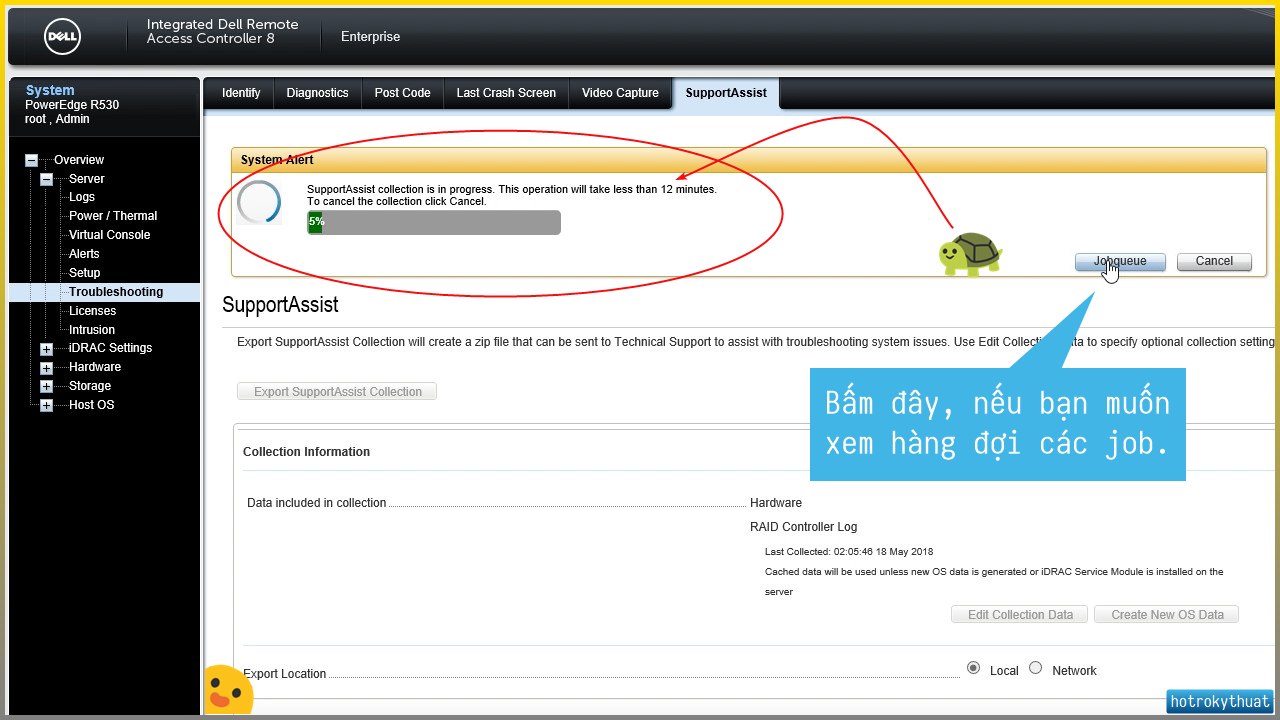Click the Collection Information heading
The image size is (1280, 720).
click(306, 452)
